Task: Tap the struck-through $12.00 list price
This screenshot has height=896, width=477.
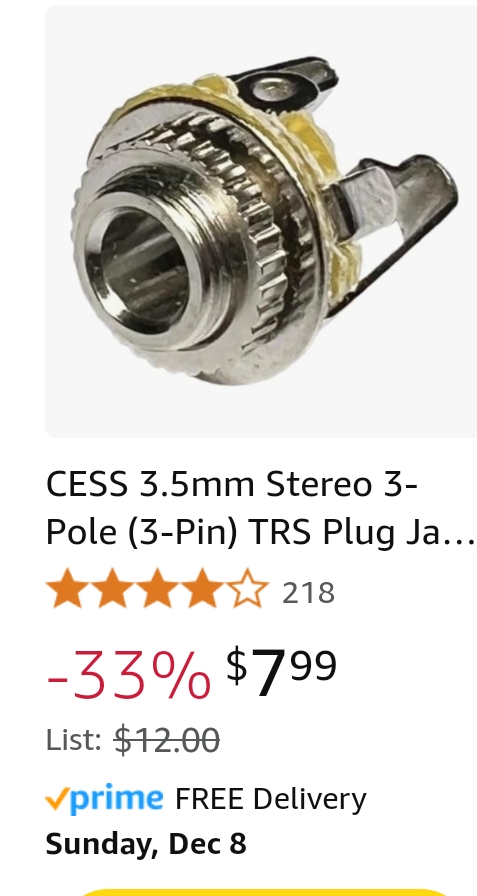Action: [x=167, y=740]
